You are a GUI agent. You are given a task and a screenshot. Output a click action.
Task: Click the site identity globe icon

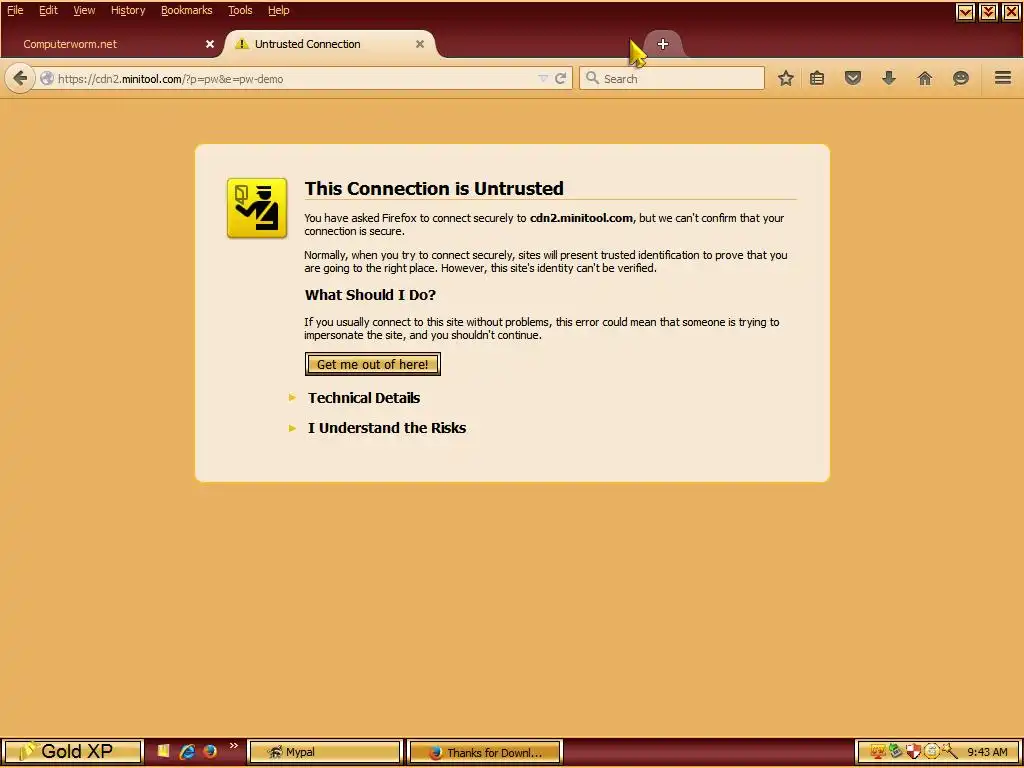pyautogui.click(x=47, y=78)
